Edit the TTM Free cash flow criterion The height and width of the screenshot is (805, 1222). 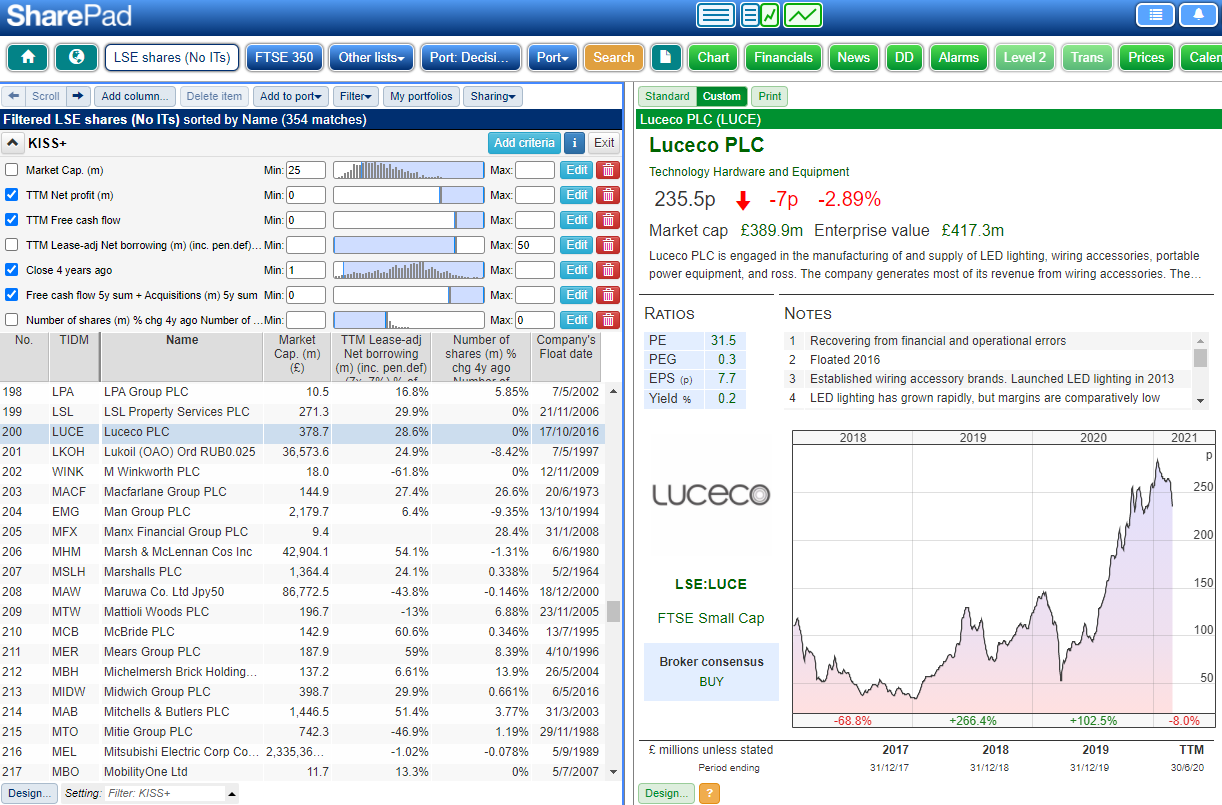(577, 220)
